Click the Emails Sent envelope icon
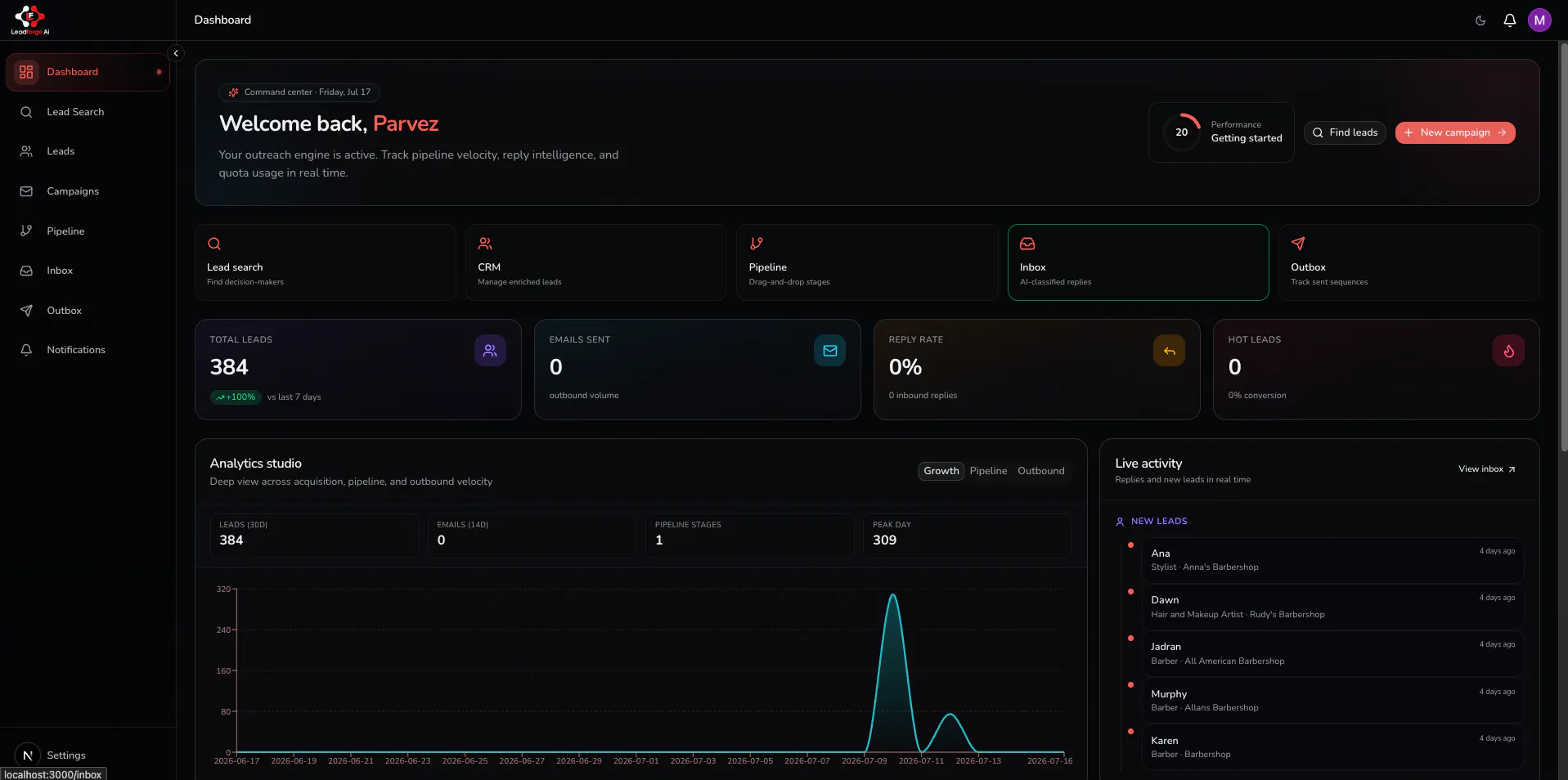Viewport: 1568px width, 780px height. 830,351
